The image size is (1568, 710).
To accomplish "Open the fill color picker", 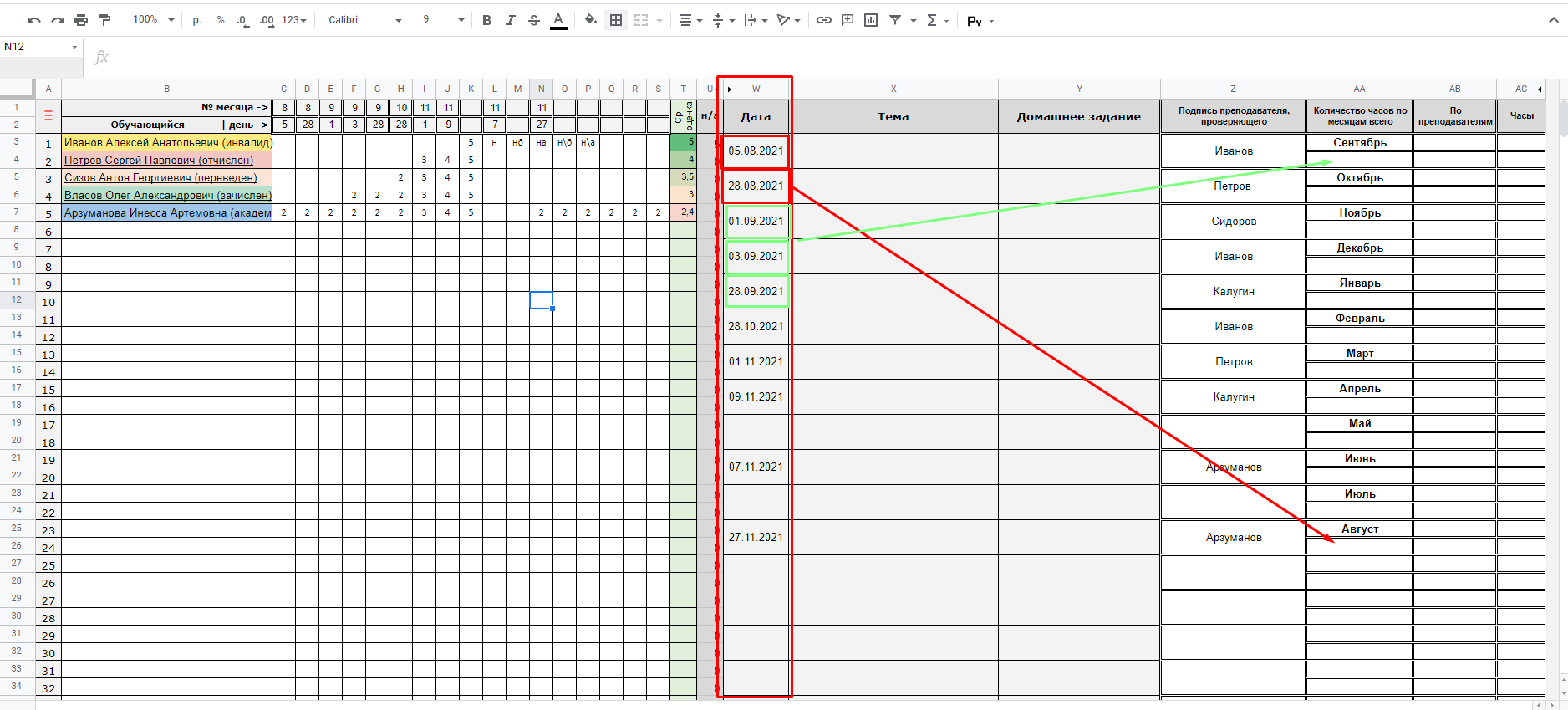I will tap(591, 20).
